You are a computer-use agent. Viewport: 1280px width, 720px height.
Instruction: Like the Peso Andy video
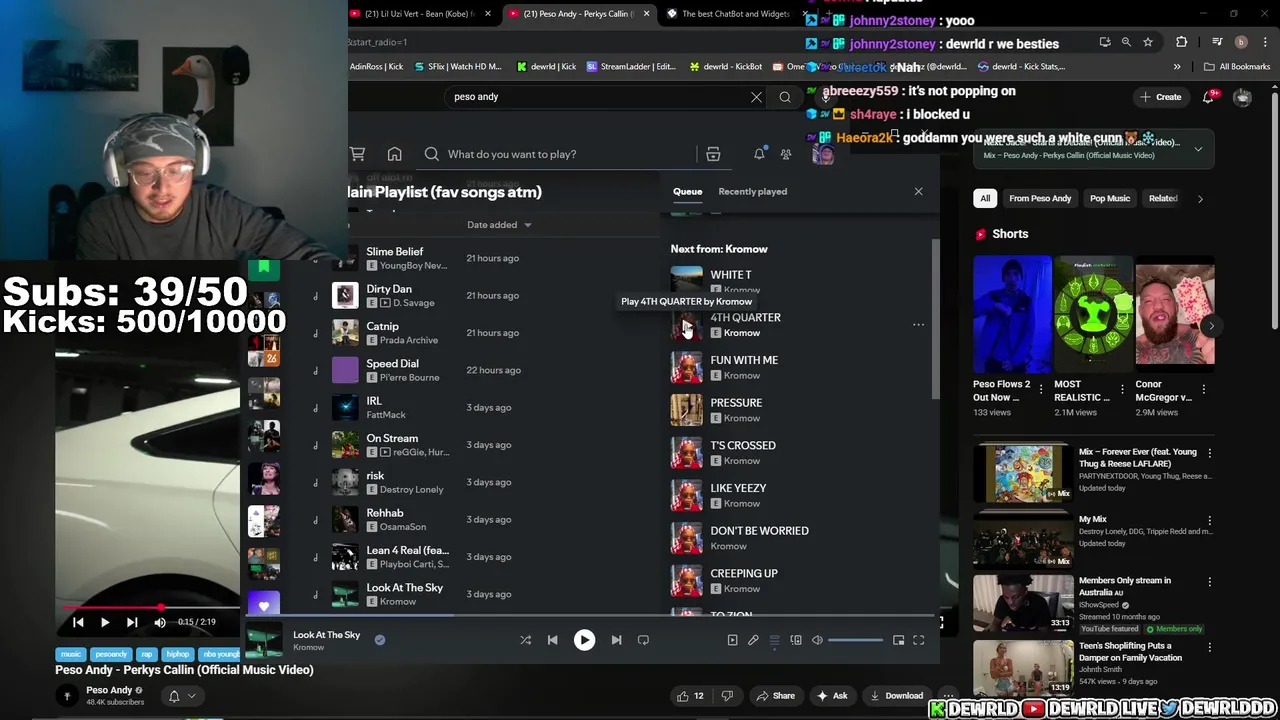(x=690, y=696)
